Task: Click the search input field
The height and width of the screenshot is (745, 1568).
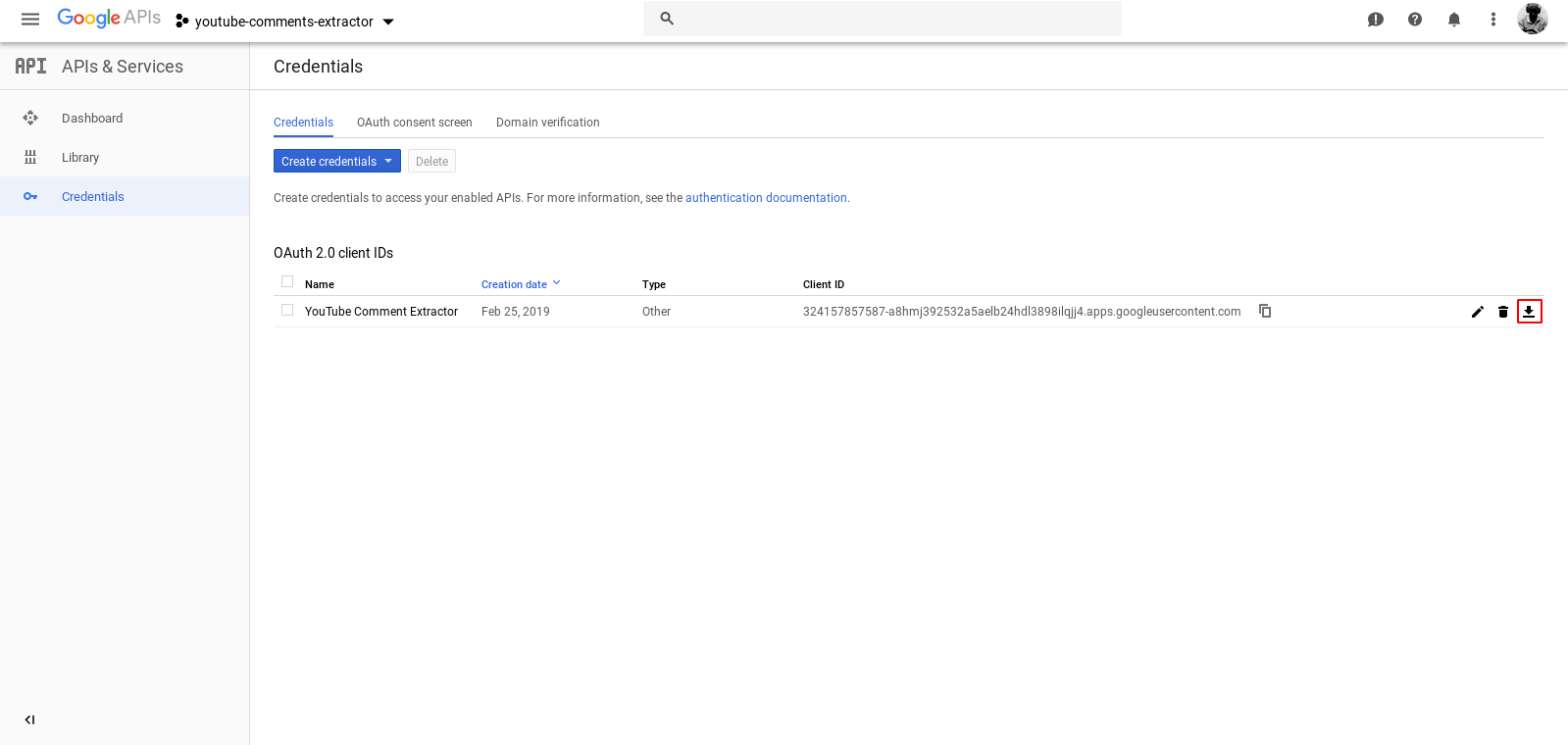Action: (892, 19)
